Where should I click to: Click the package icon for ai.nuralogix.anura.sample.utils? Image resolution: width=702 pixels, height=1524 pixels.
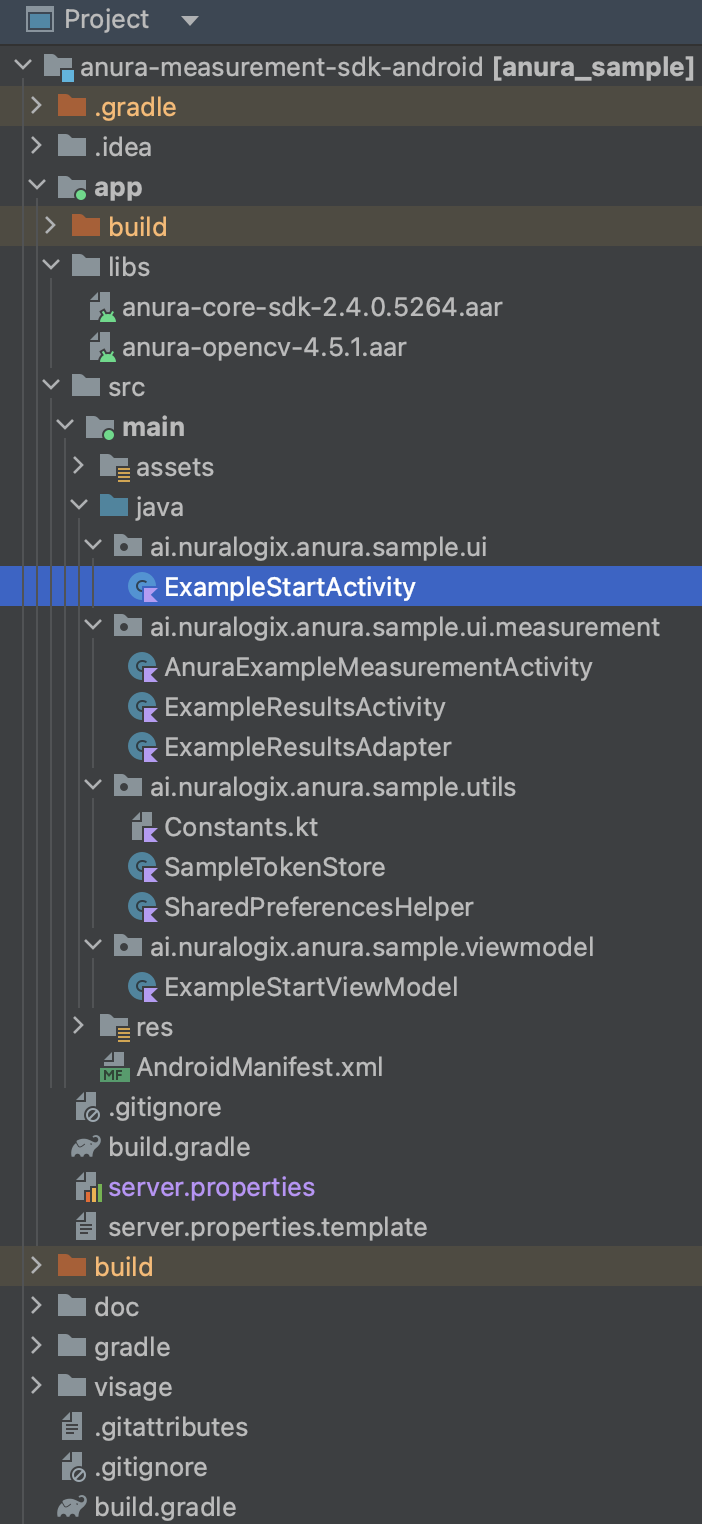click(128, 787)
